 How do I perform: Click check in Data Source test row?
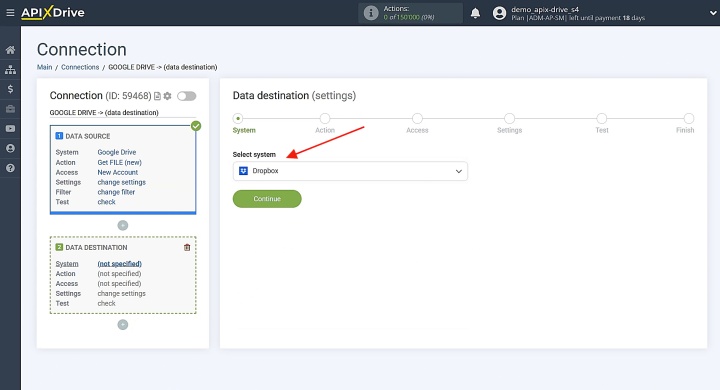(107, 202)
